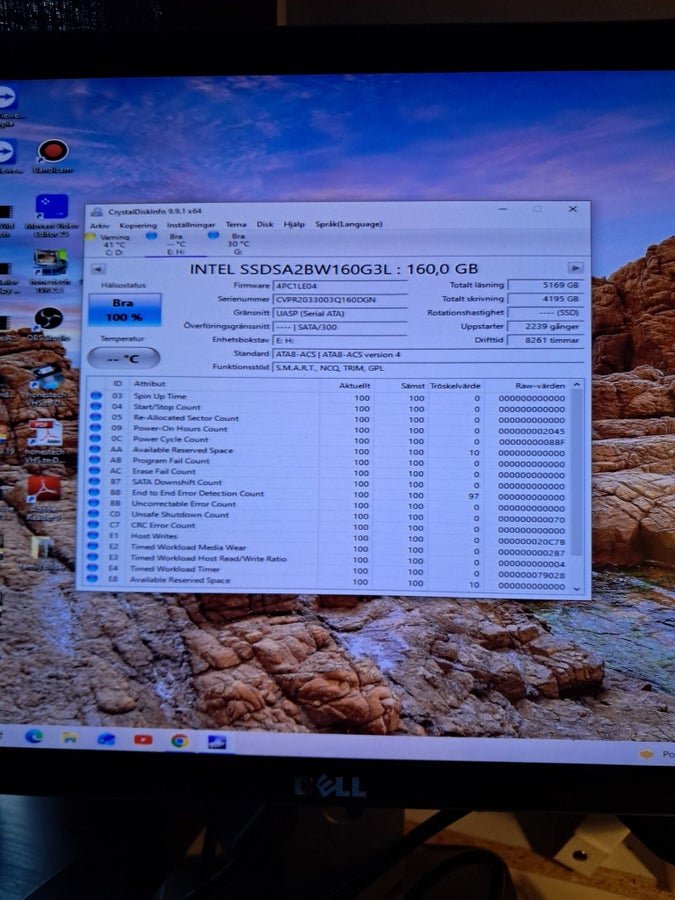The height and width of the screenshot is (900, 675).
Task: Open YouTube icon in taskbar
Action: click(x=143, y=740)
